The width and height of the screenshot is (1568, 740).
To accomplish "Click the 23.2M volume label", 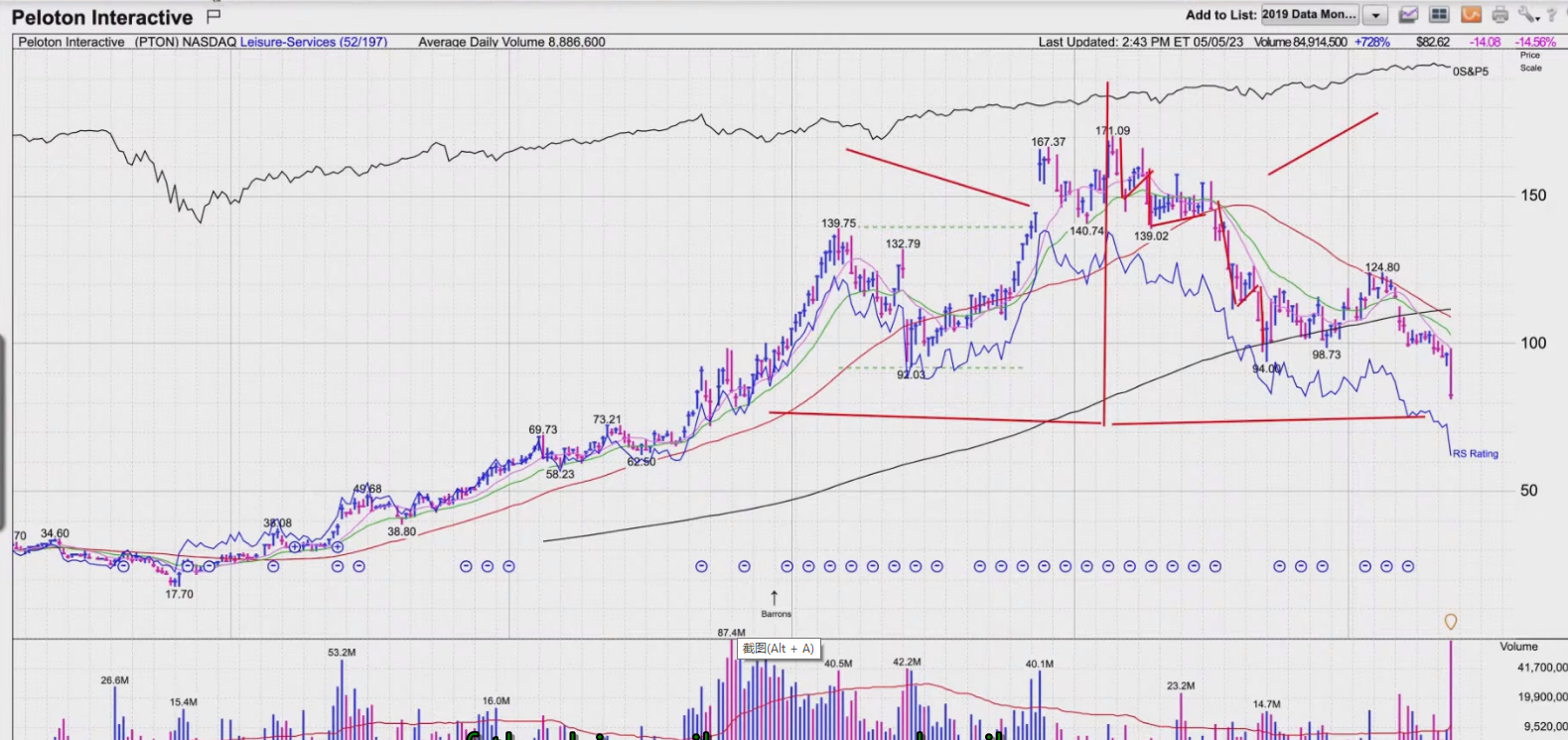I will [1181, 685].
